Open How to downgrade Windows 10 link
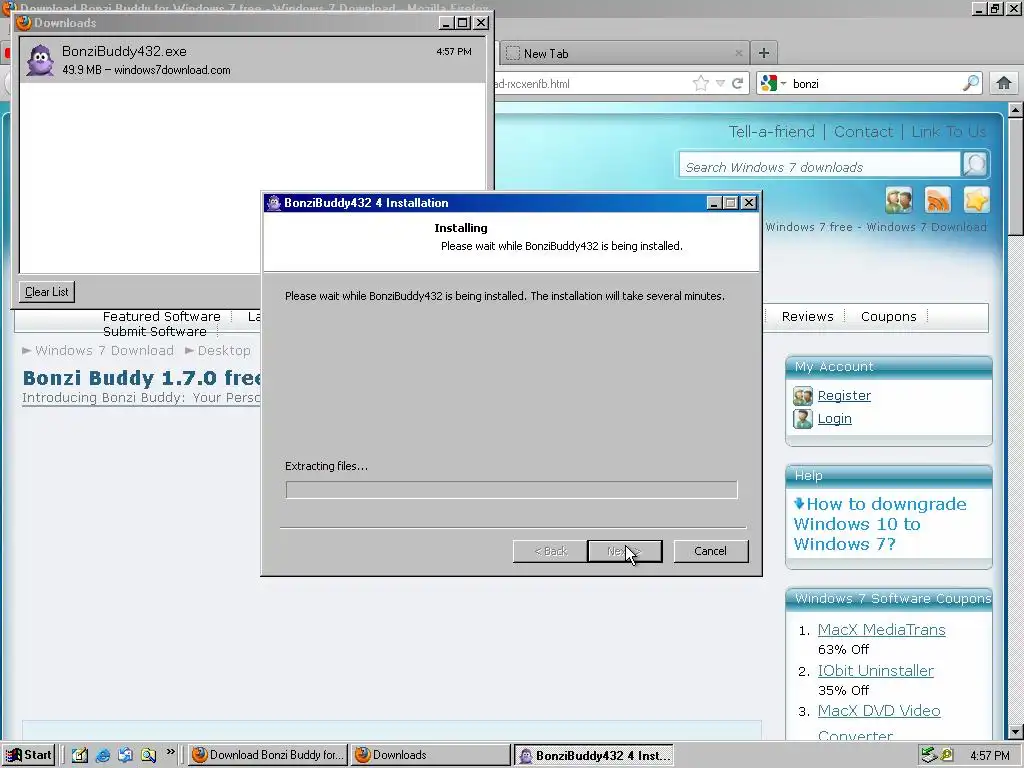 (x=880, y=524)
